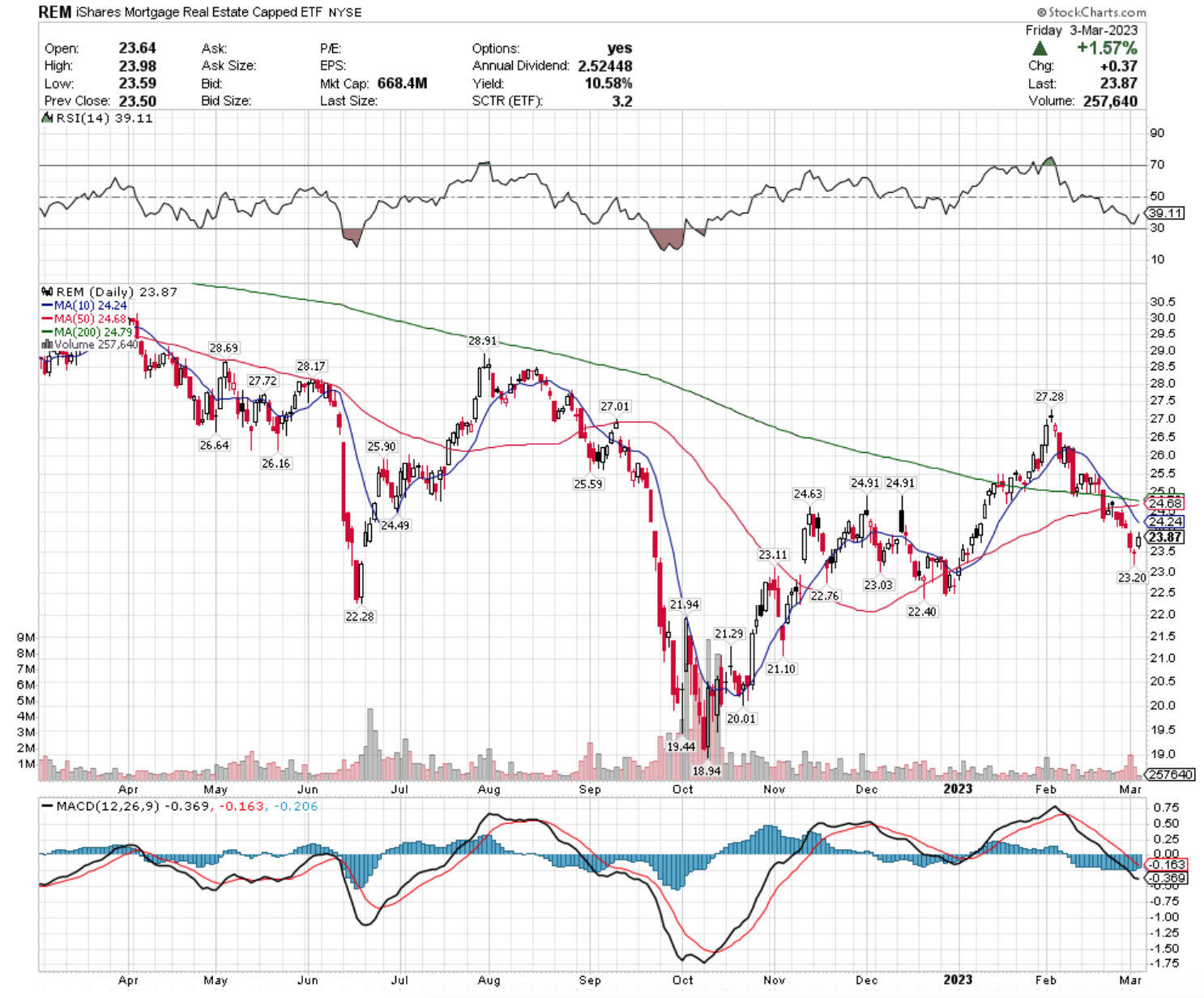Click the 23.87 last price axis tag
Viewport: 1204px width, 998px height.
pos(1166,537)
